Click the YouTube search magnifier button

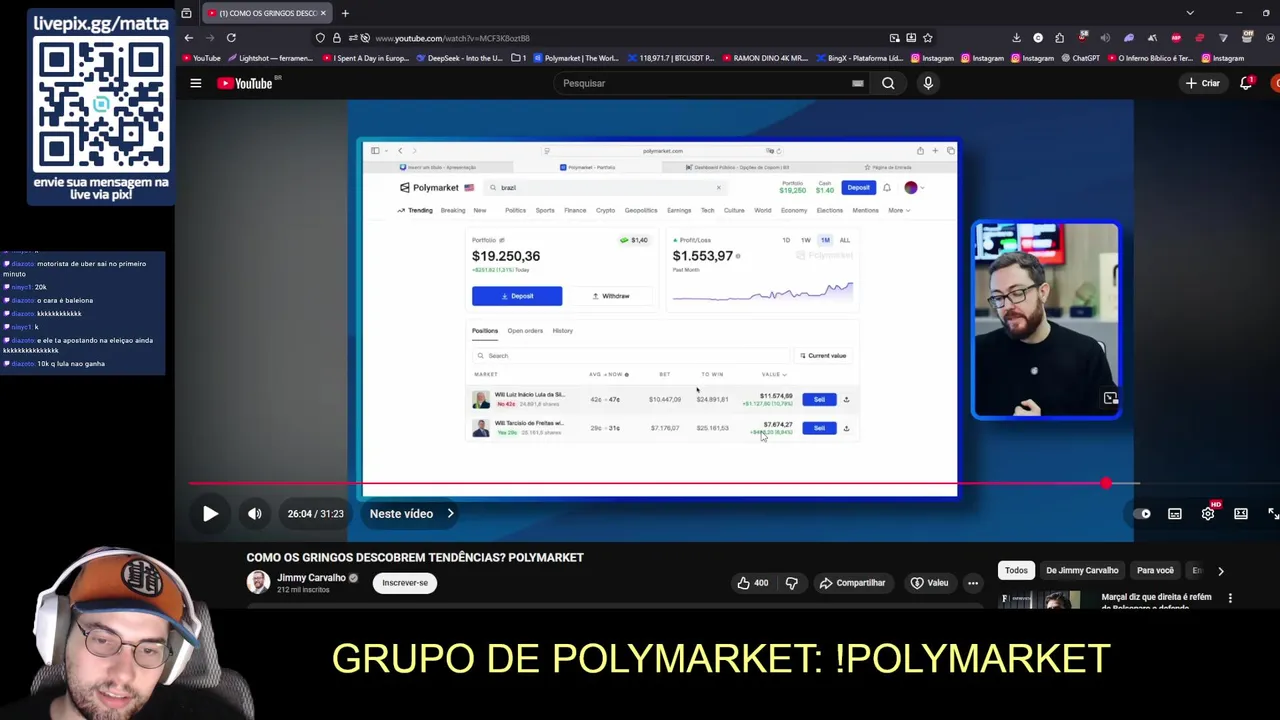[x=888, y=83]
